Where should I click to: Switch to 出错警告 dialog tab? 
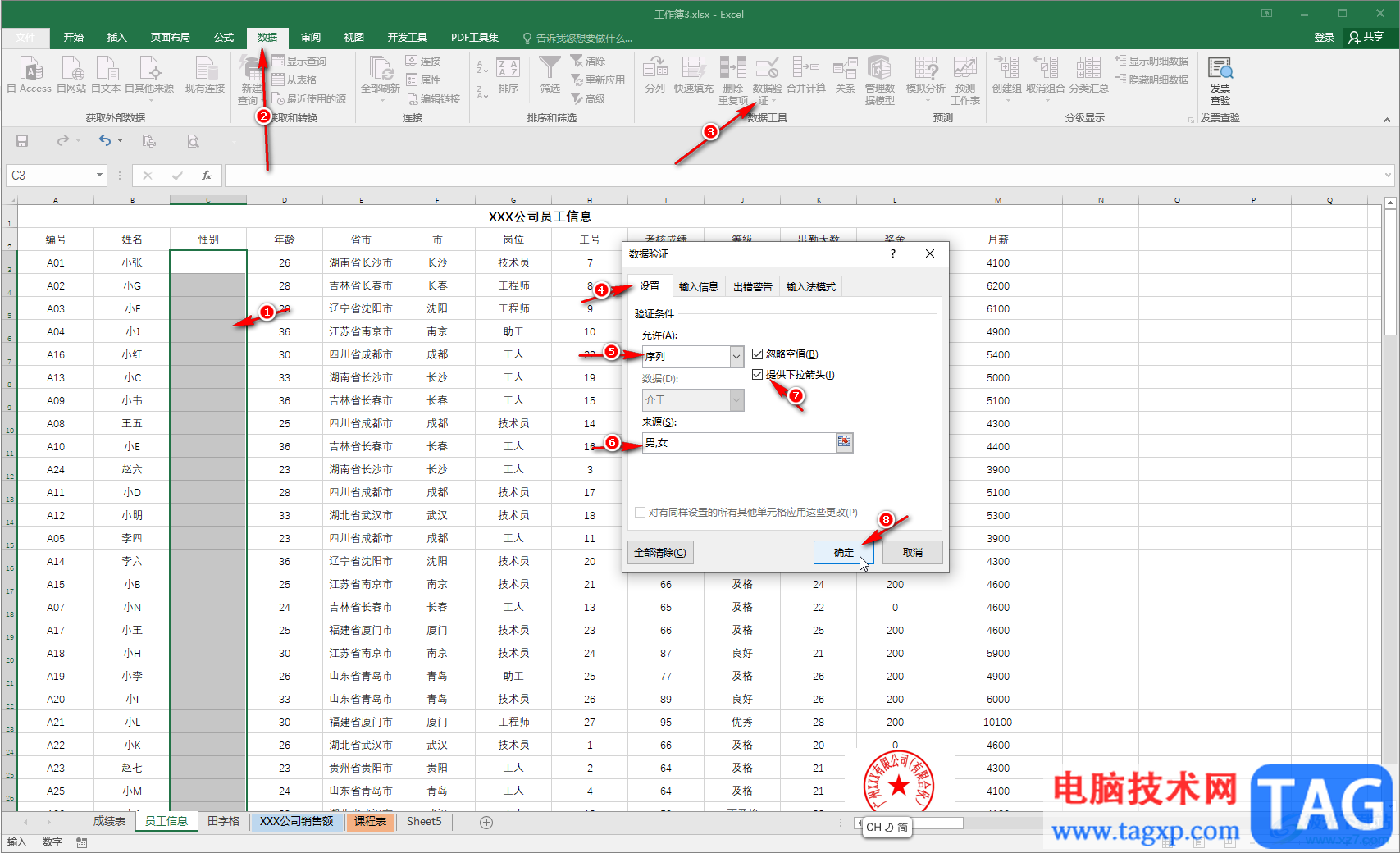(x=753, y=286)
